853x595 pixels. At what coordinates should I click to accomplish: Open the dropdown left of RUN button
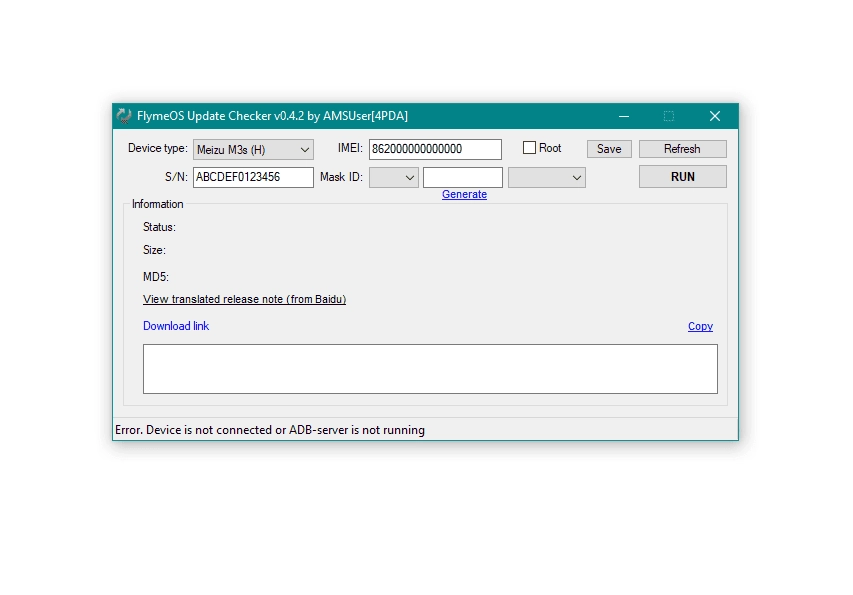[x=547, y=177]
